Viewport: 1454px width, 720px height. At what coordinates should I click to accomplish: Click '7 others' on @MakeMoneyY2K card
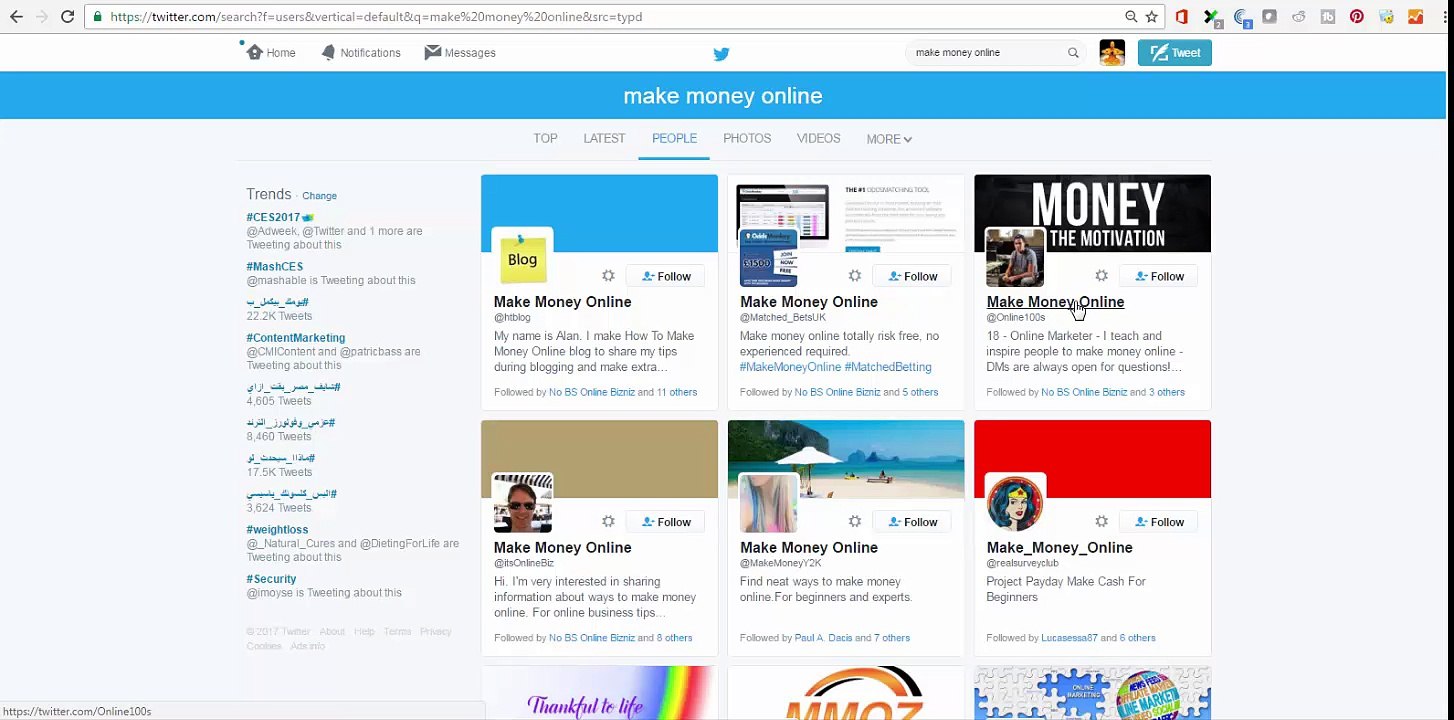point(892,638)
